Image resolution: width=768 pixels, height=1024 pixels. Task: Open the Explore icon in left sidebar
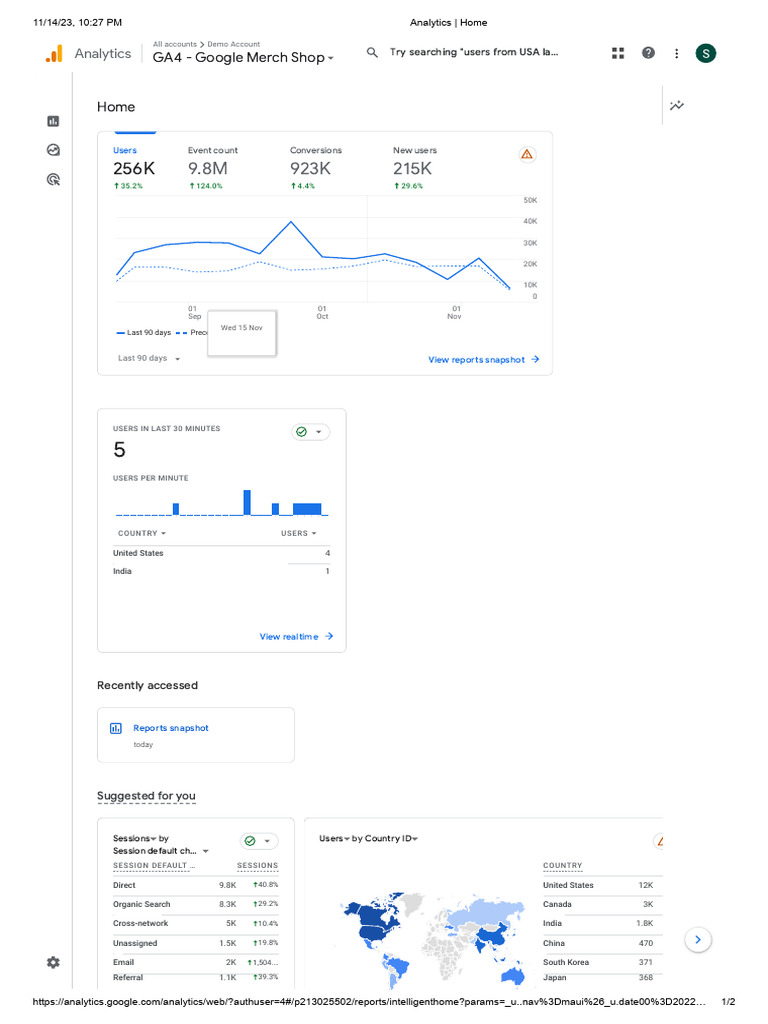click(x=53, y=150)
